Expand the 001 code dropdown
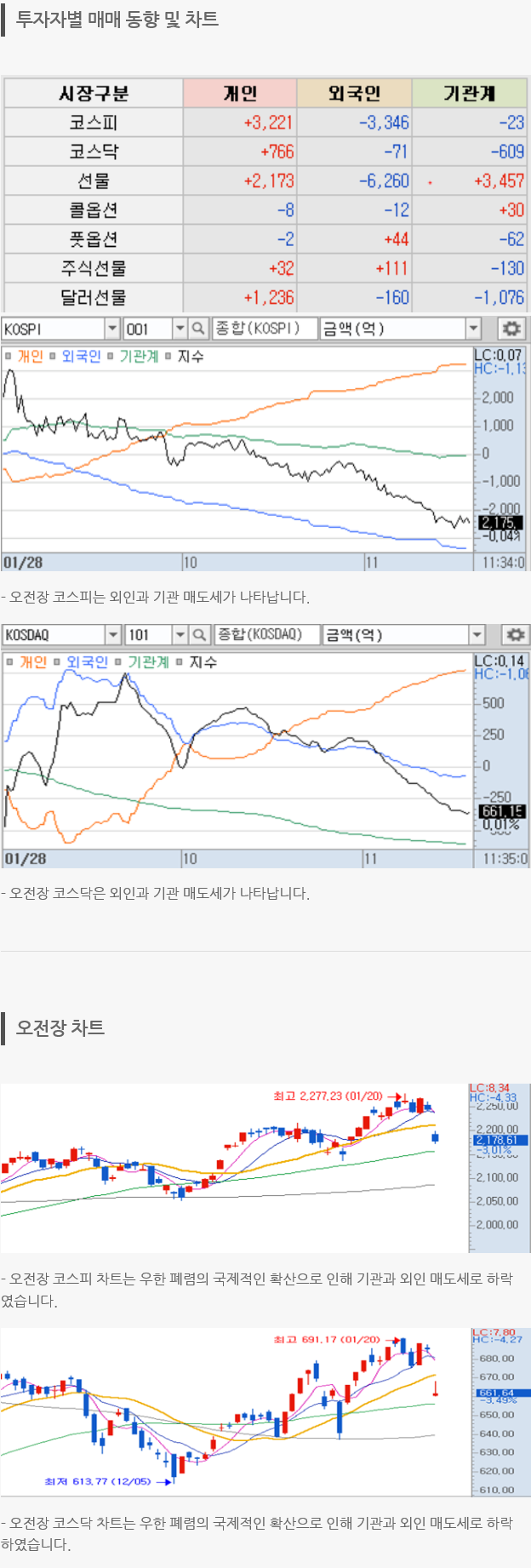 pyautogui.click(x=180, y=329)
